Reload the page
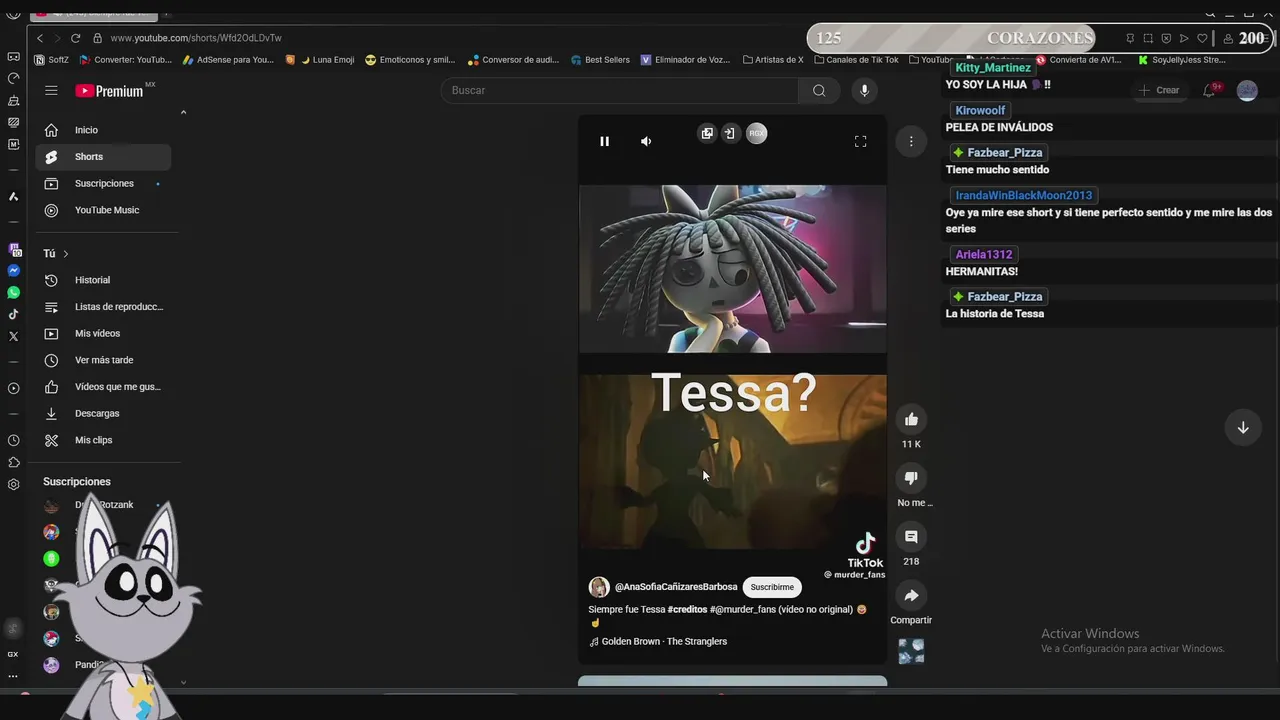Image resolution: width=1280 pixels, height=720 pixels. [75, 38]
